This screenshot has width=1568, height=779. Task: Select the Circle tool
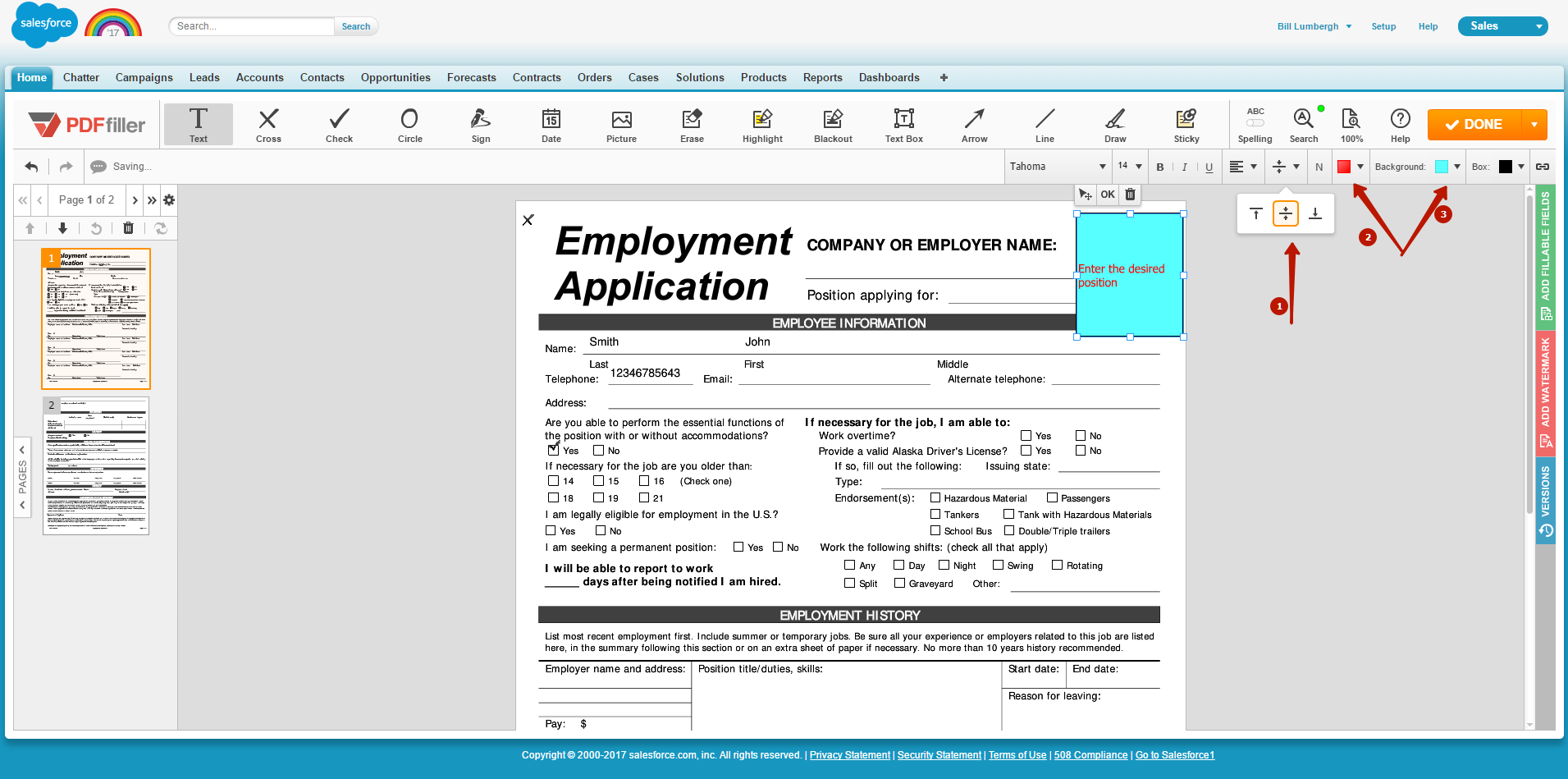(x=409, y=125)
